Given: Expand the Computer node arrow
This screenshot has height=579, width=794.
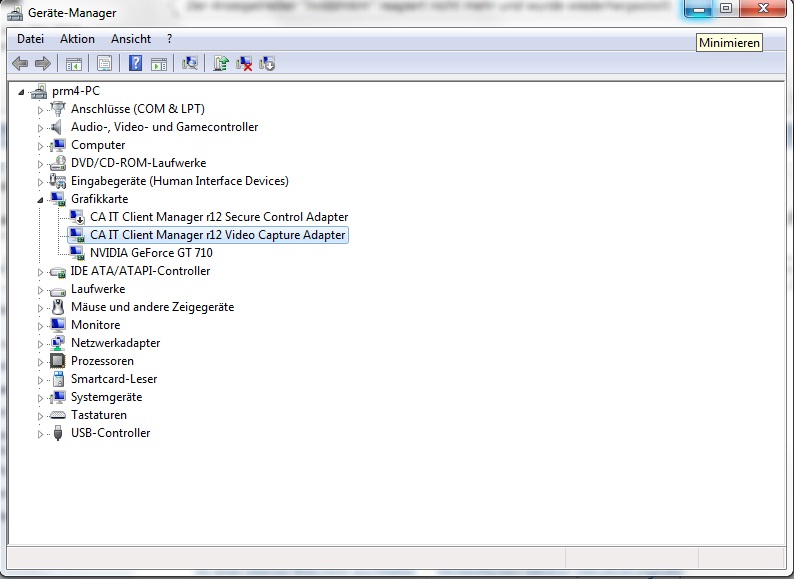Looking at the screenshot, I should click(40, 145).
